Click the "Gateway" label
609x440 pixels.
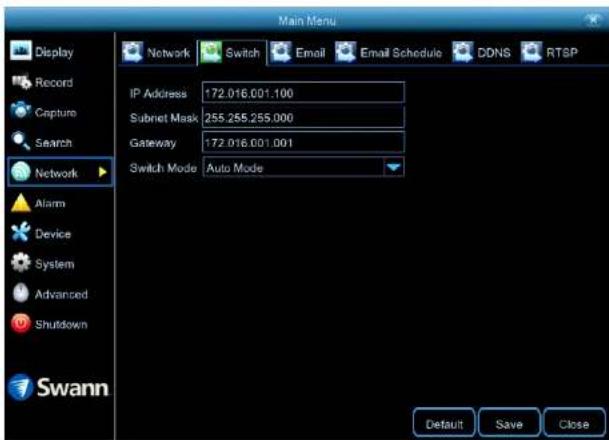tap(153, 143)
